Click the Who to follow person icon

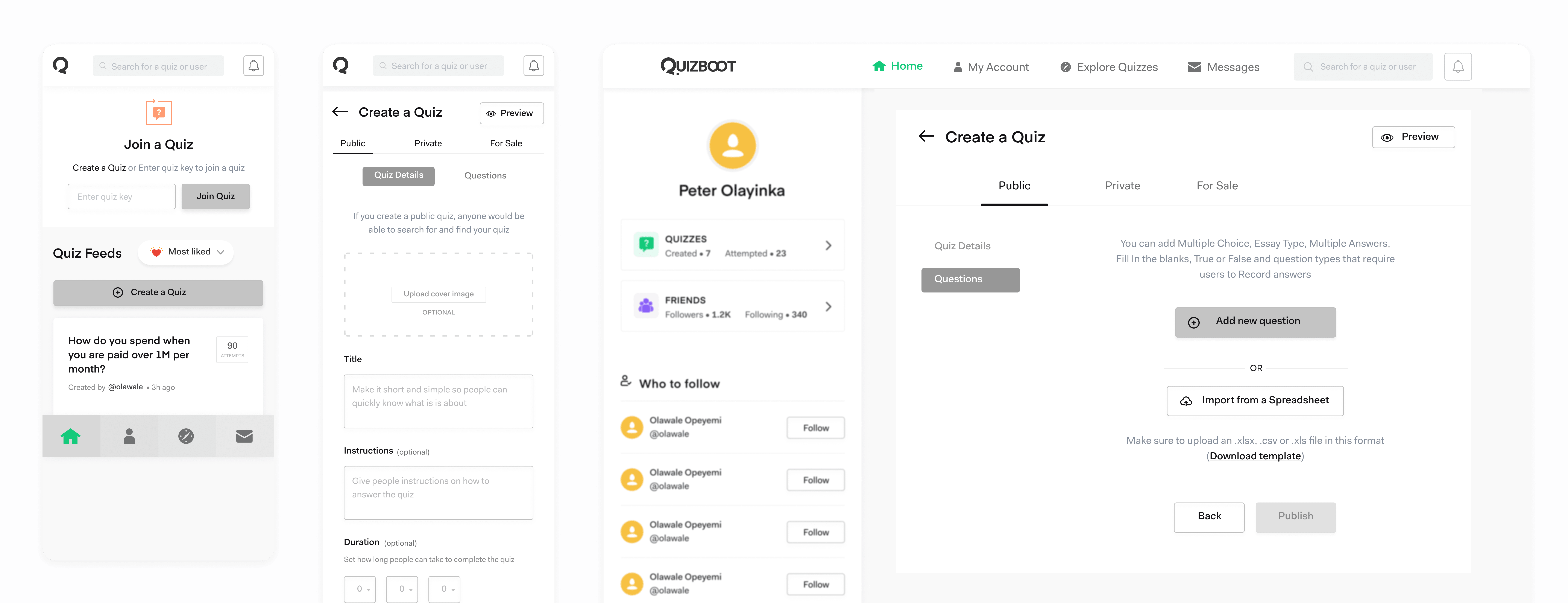point(626,381)
